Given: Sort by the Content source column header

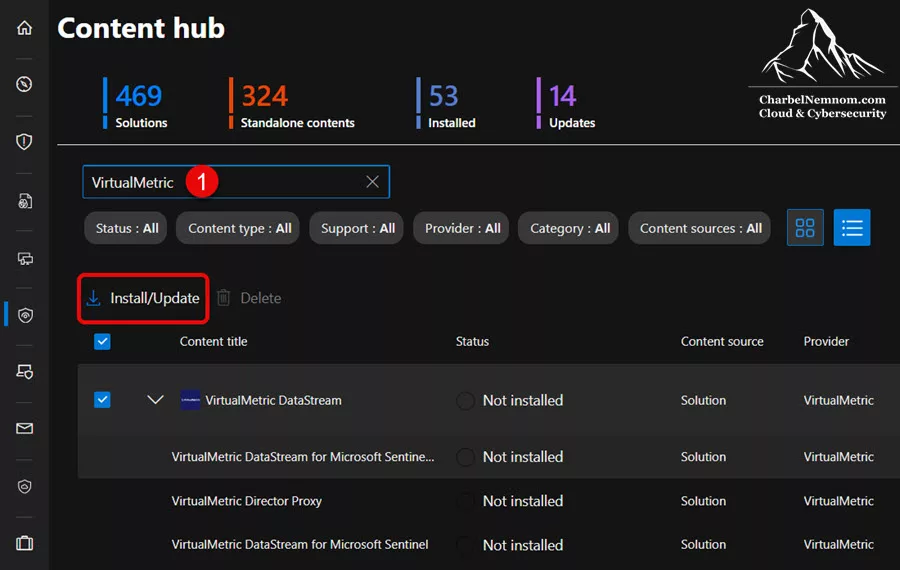Looking at the screenshot, I should pos(721,342).
